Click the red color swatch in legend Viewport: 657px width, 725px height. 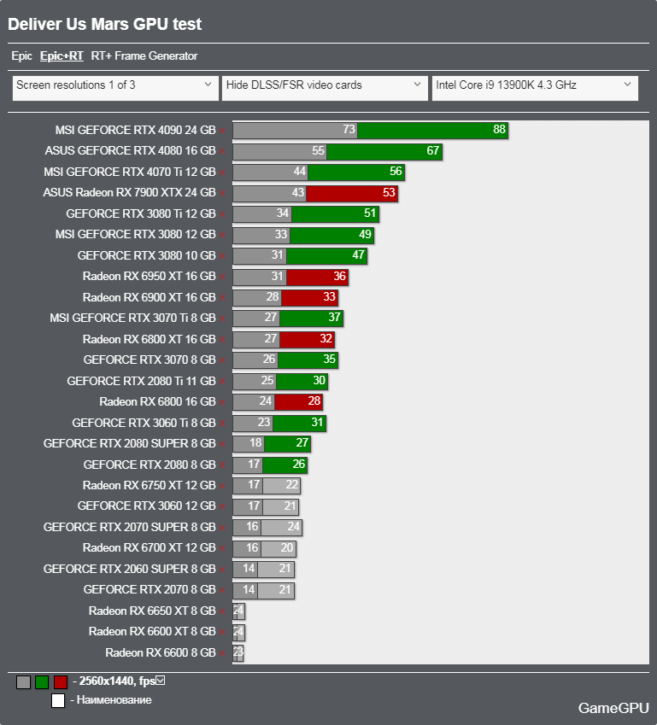tap(60, 682)
